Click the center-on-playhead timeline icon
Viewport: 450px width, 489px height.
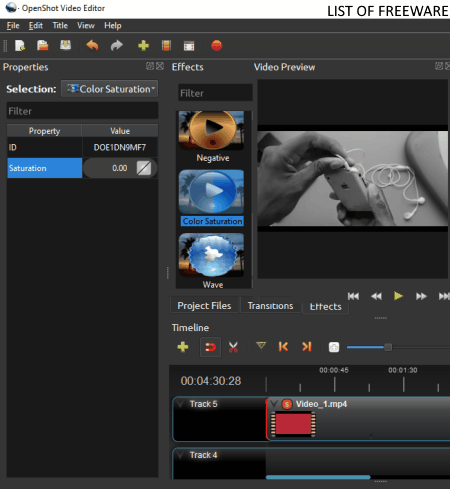pyautogui.click(x=334, y=347)
